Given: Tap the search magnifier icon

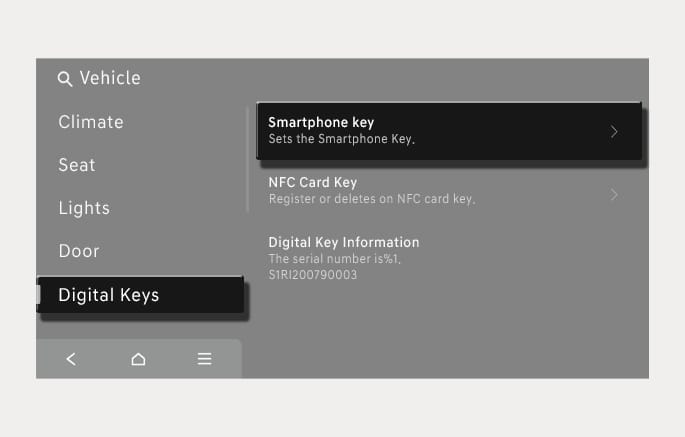Looking at the screenshot, I should (65, 79).
